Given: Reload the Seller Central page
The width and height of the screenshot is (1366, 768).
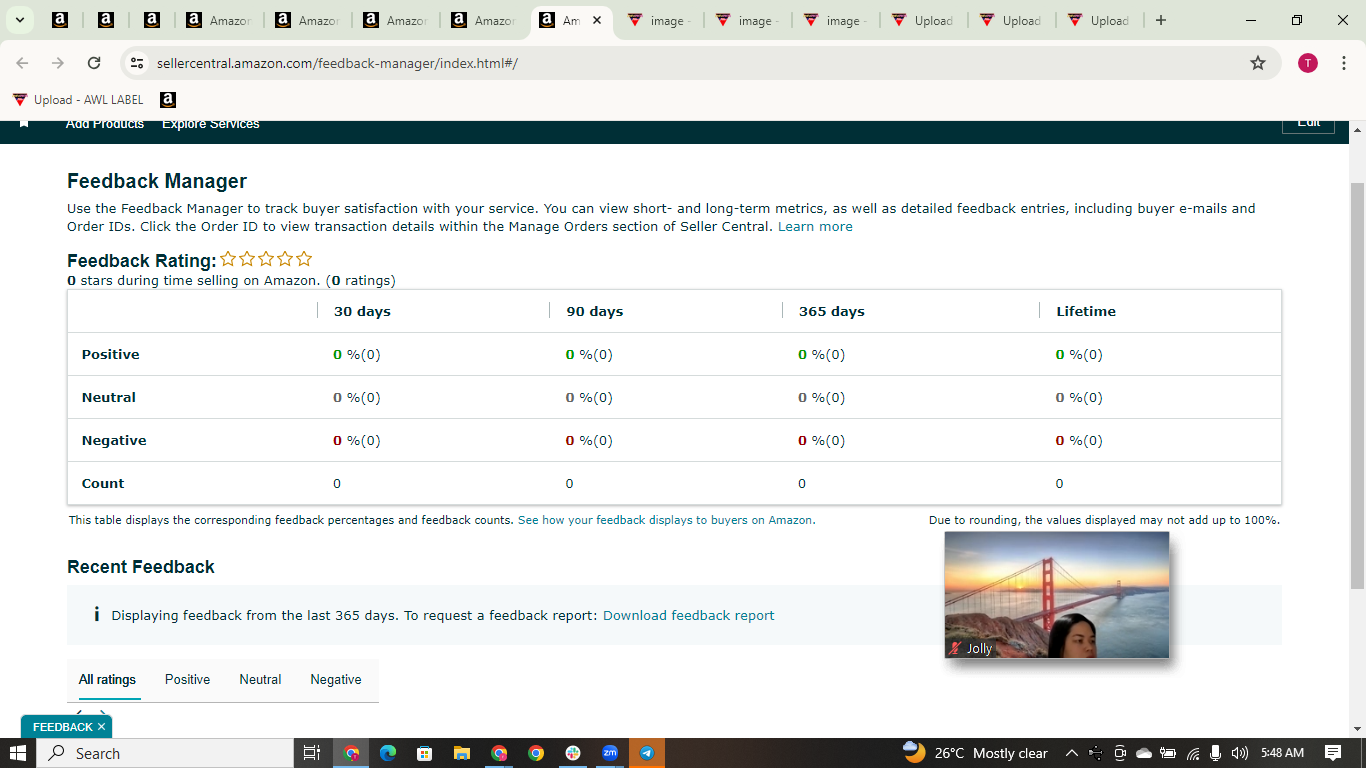Looking at the screenshot, I should tap(94, 63).
